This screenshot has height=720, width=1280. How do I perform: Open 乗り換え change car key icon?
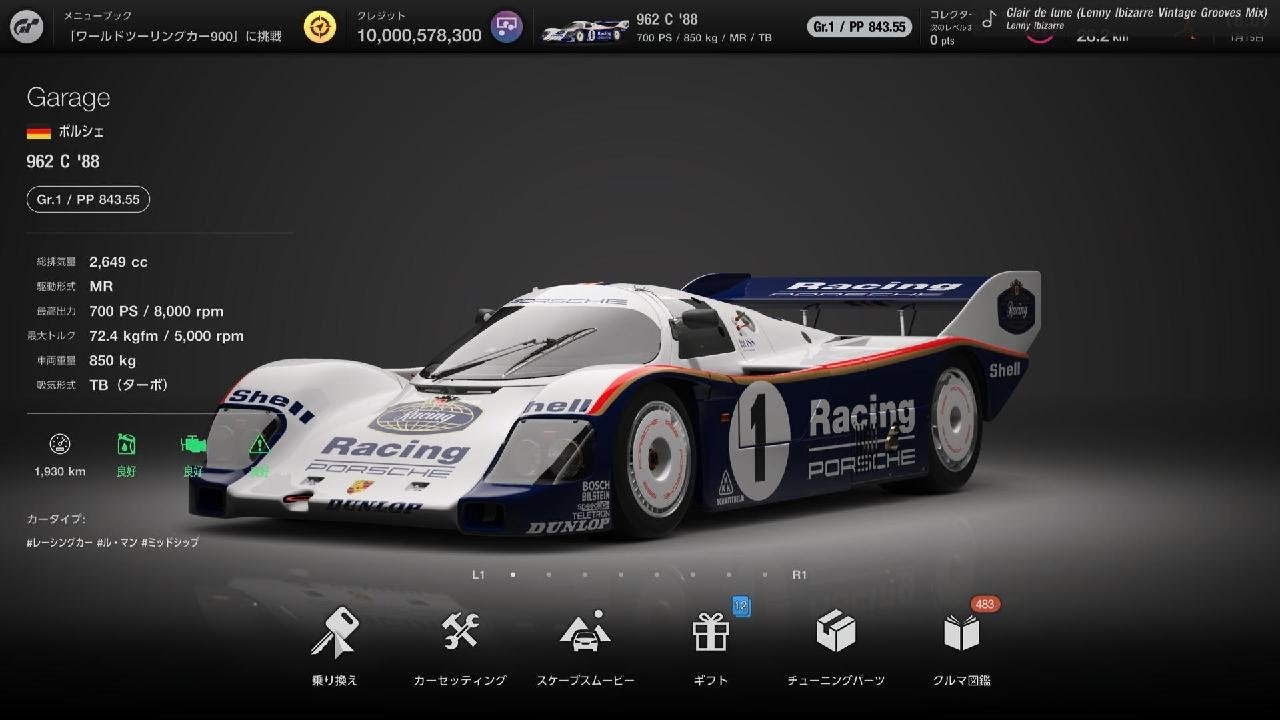334,632
